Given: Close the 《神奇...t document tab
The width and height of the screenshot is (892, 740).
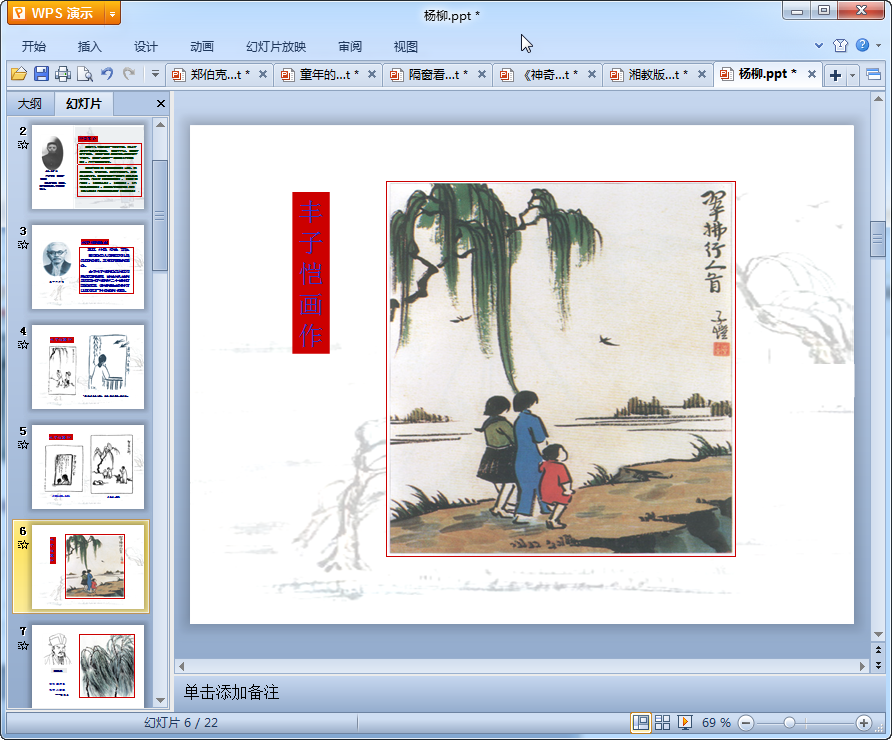Looking at the screenshot, I should (x=592, y=74).
